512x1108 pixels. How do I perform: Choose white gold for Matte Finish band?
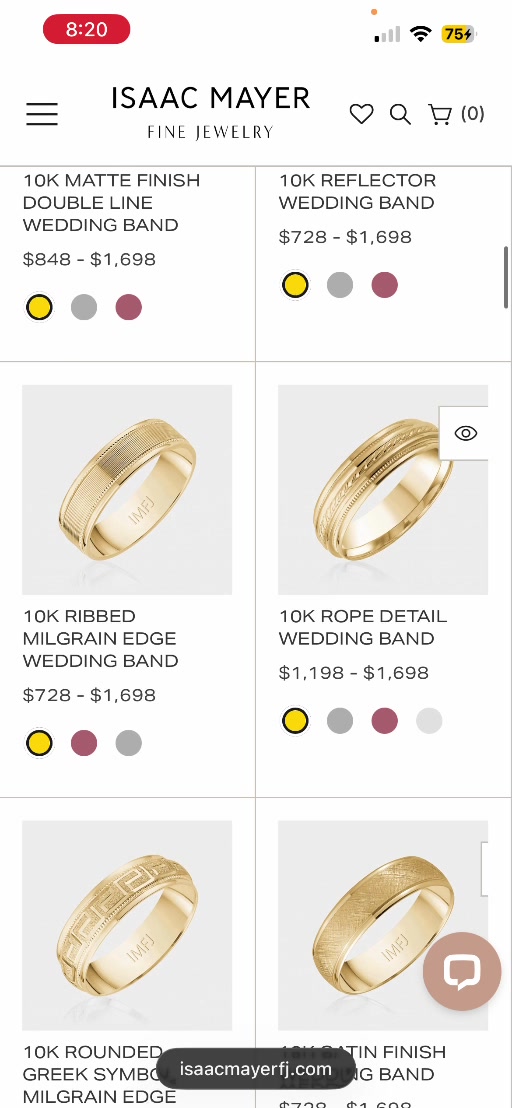click(x=84, y=307)
